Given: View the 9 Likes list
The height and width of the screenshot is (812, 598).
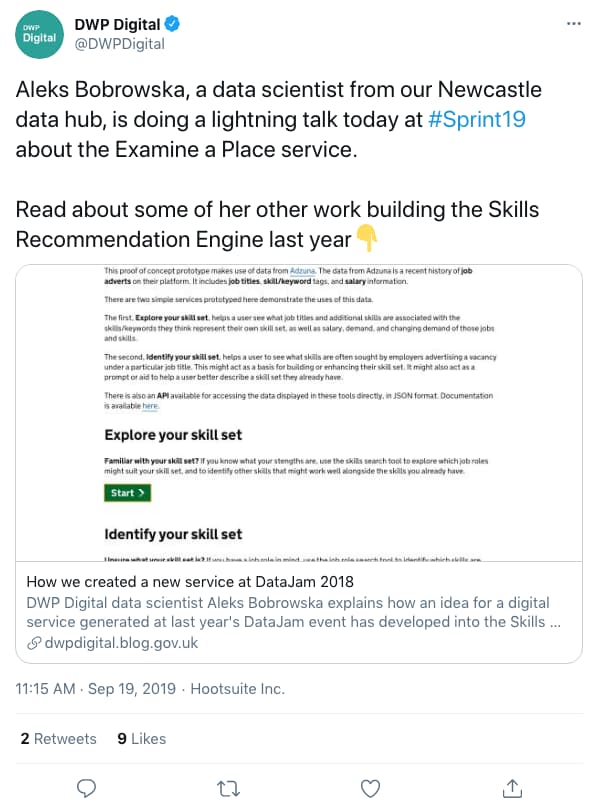Looking at the screenshot, I should tap(142, 738).
